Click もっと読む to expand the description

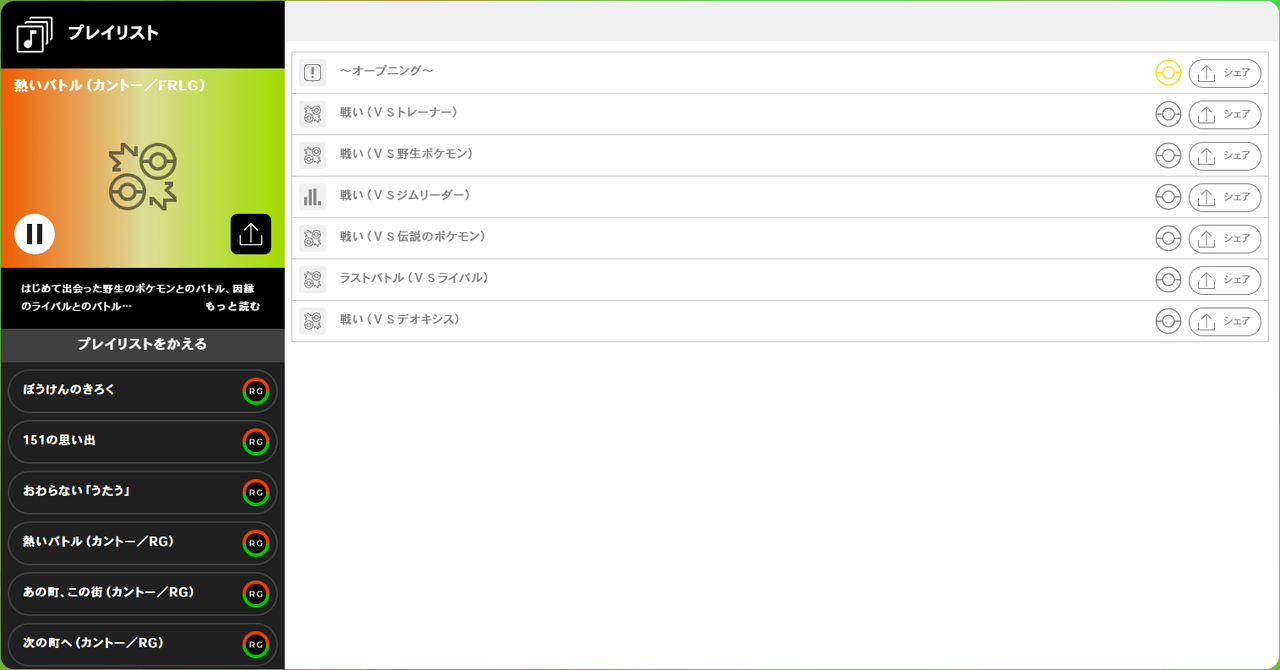[x=233, y=306]
